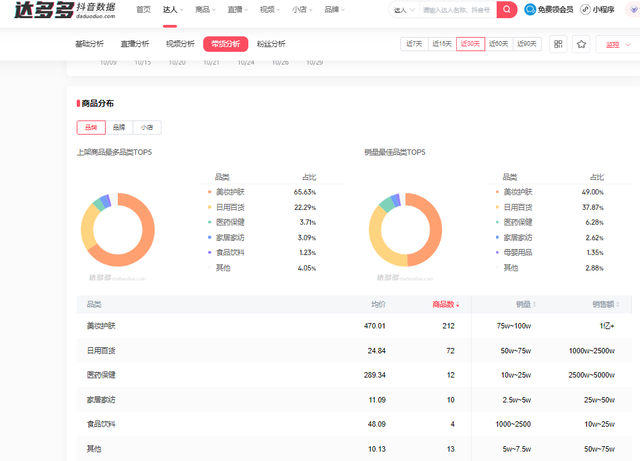Select the 近7天 time range
This screenshot has width=640, height=461.
pyautogui.click(x=413, y=44)
